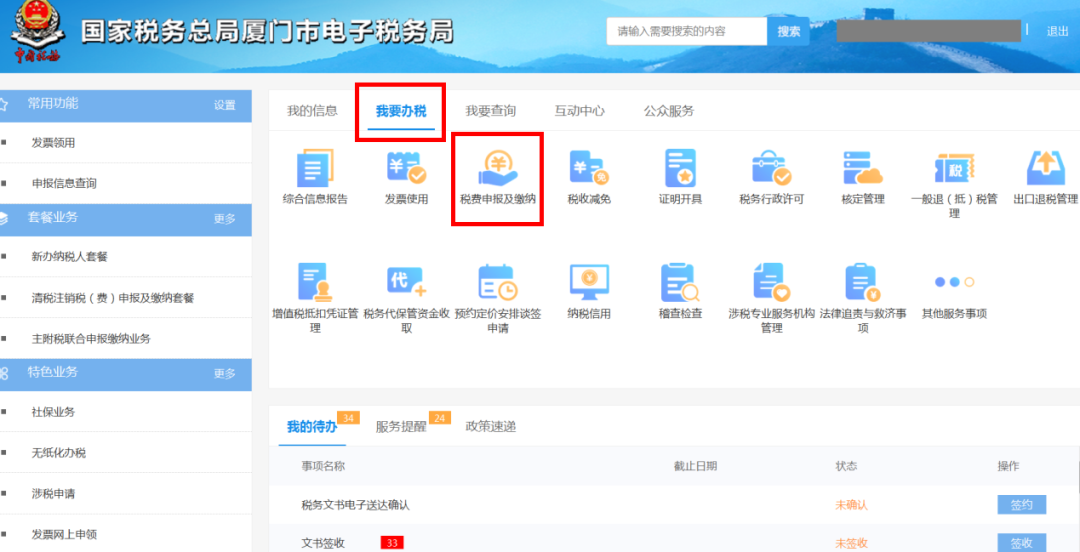The height and width of the screenshot is (552, 1080).
Task: Open 申报信息查询 in sidebar
Action: [x=64, y=183]
